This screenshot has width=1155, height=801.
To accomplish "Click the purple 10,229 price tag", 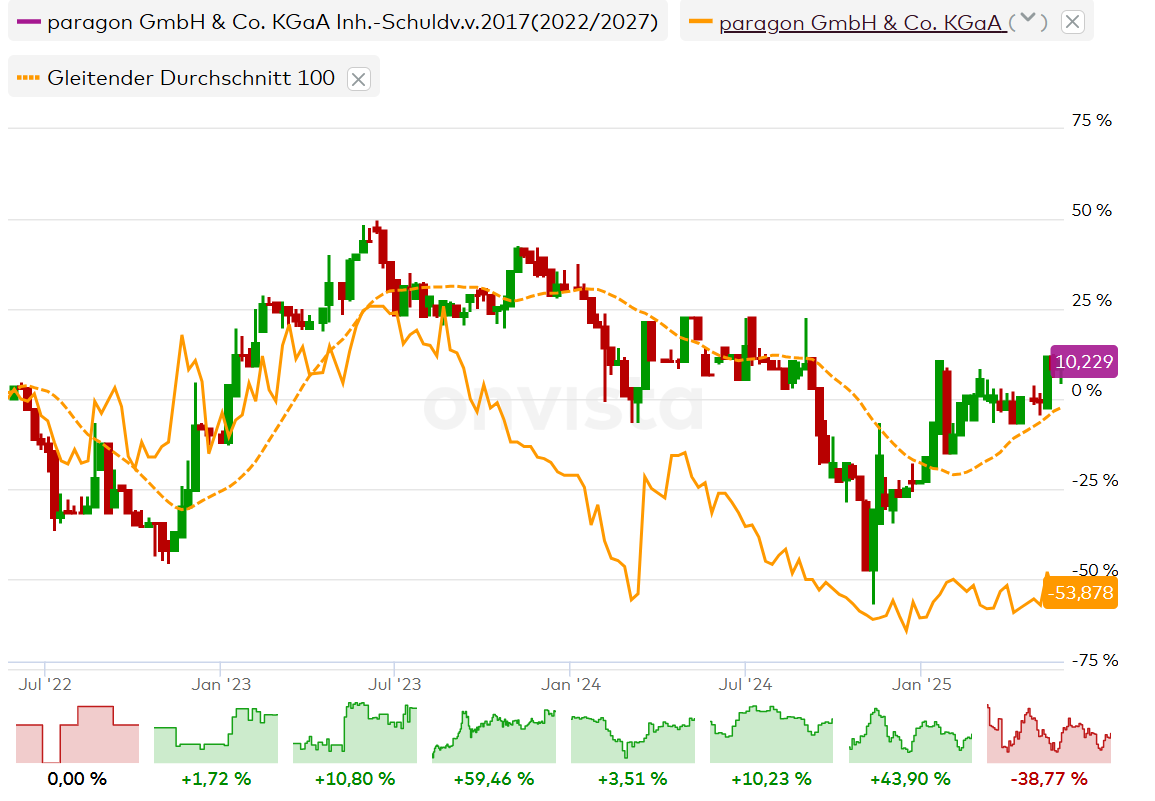I will pos(1084,362).
